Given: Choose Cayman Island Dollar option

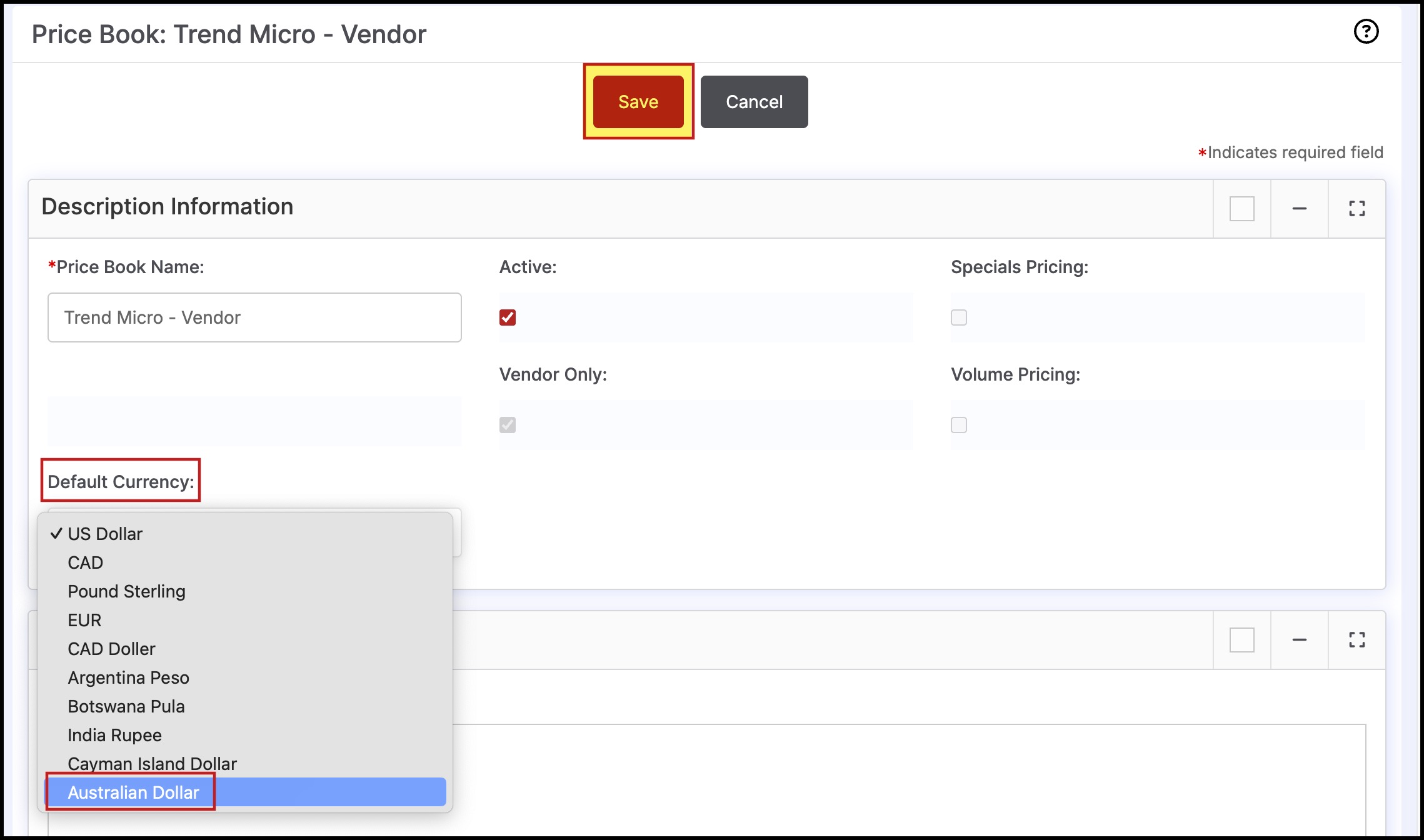Looking at the screenshot, I should click(x=152, y=764).
